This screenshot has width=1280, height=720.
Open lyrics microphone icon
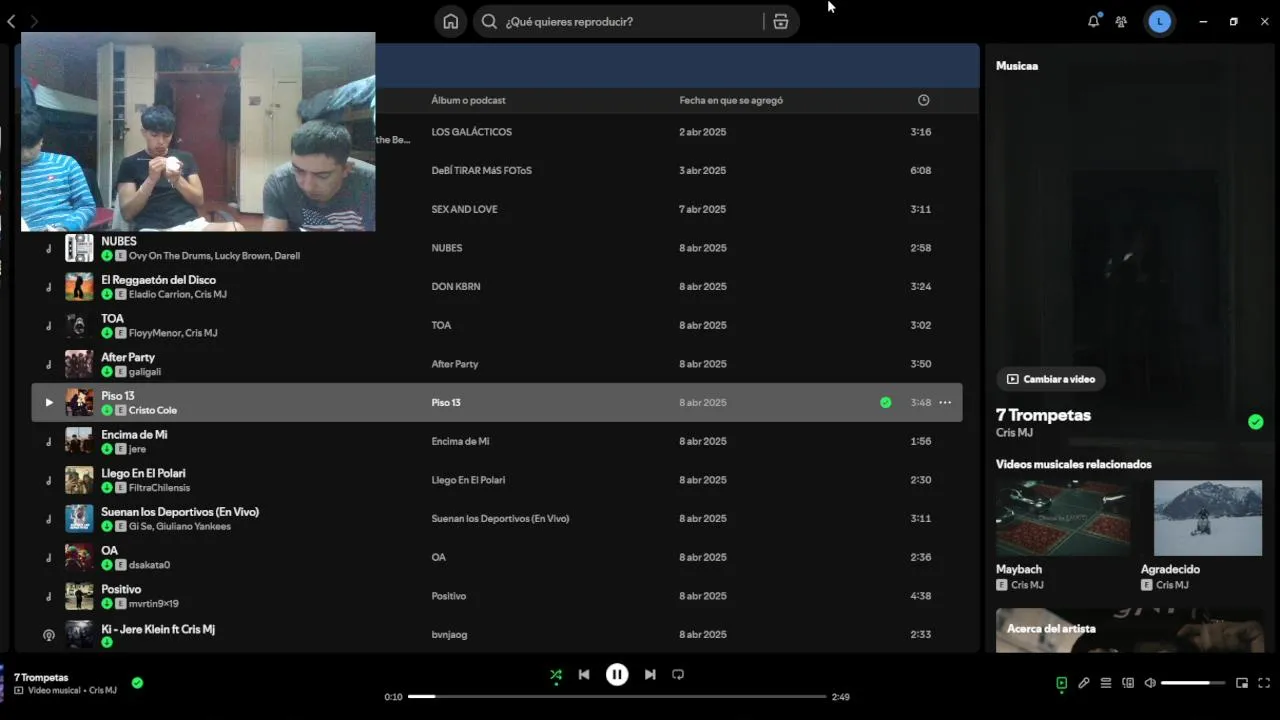pyautogui.click(x=1083, y=683)
